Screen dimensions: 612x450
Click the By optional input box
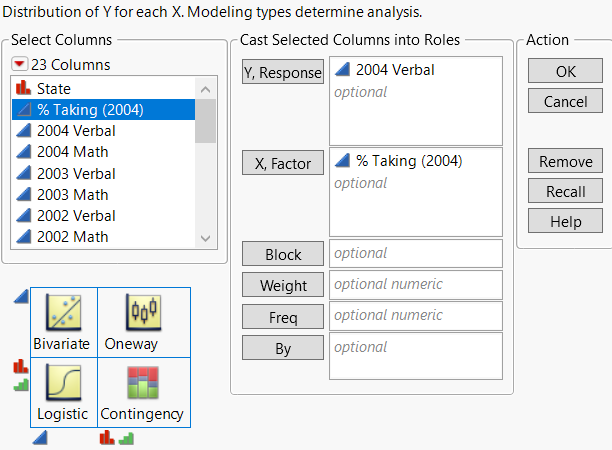coord(415,356)
